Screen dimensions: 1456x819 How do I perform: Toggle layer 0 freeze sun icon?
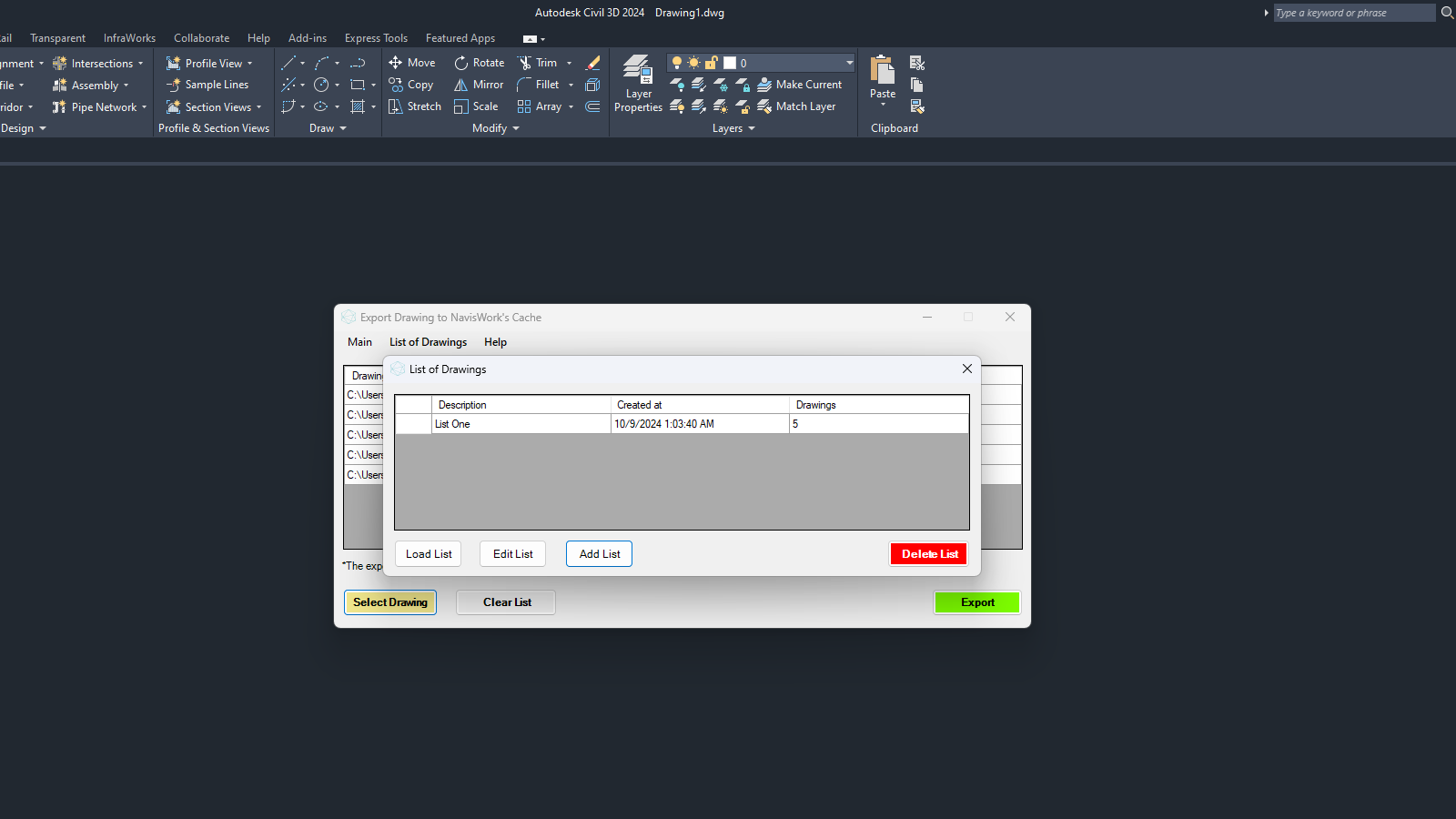pyautogui.click(x=694, y=63)
